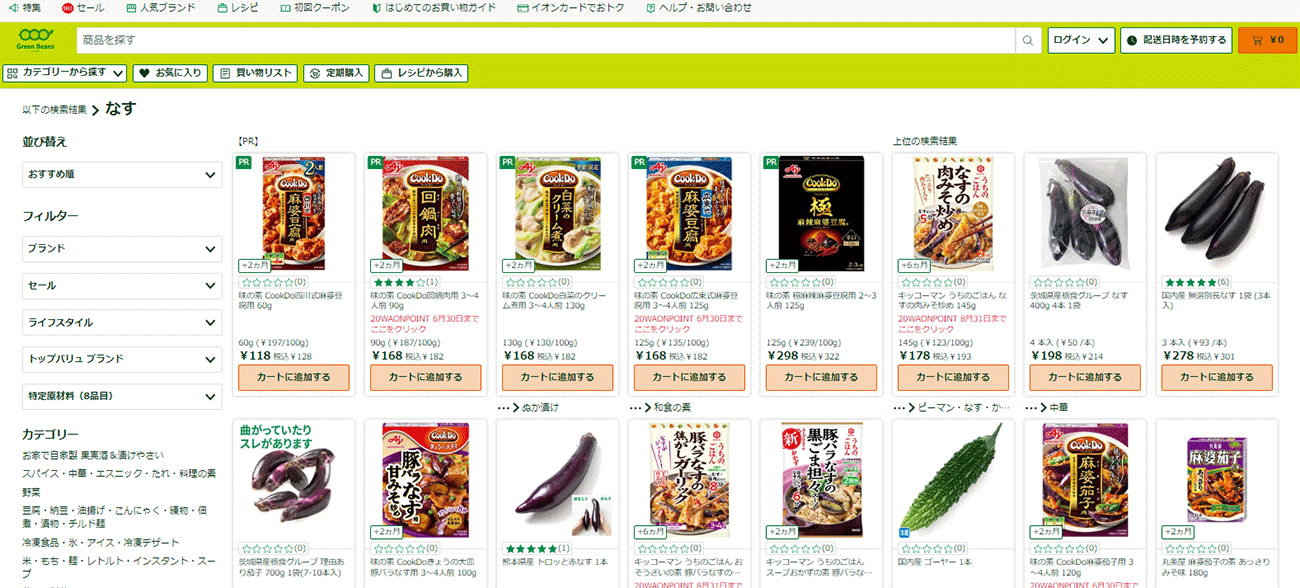Click the 商品を探す search field

(546, 40)
